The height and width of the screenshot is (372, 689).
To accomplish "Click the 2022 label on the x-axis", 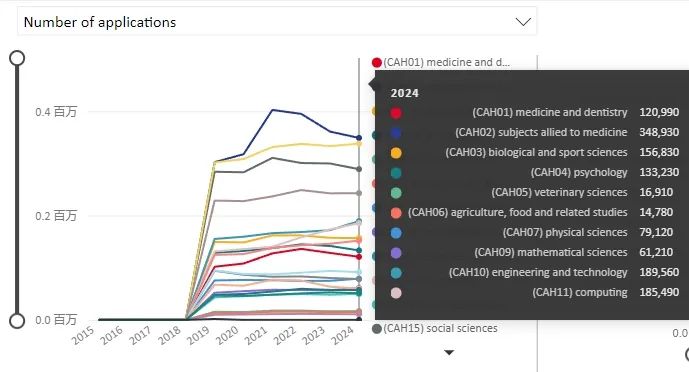I will [x=285, y=336].
